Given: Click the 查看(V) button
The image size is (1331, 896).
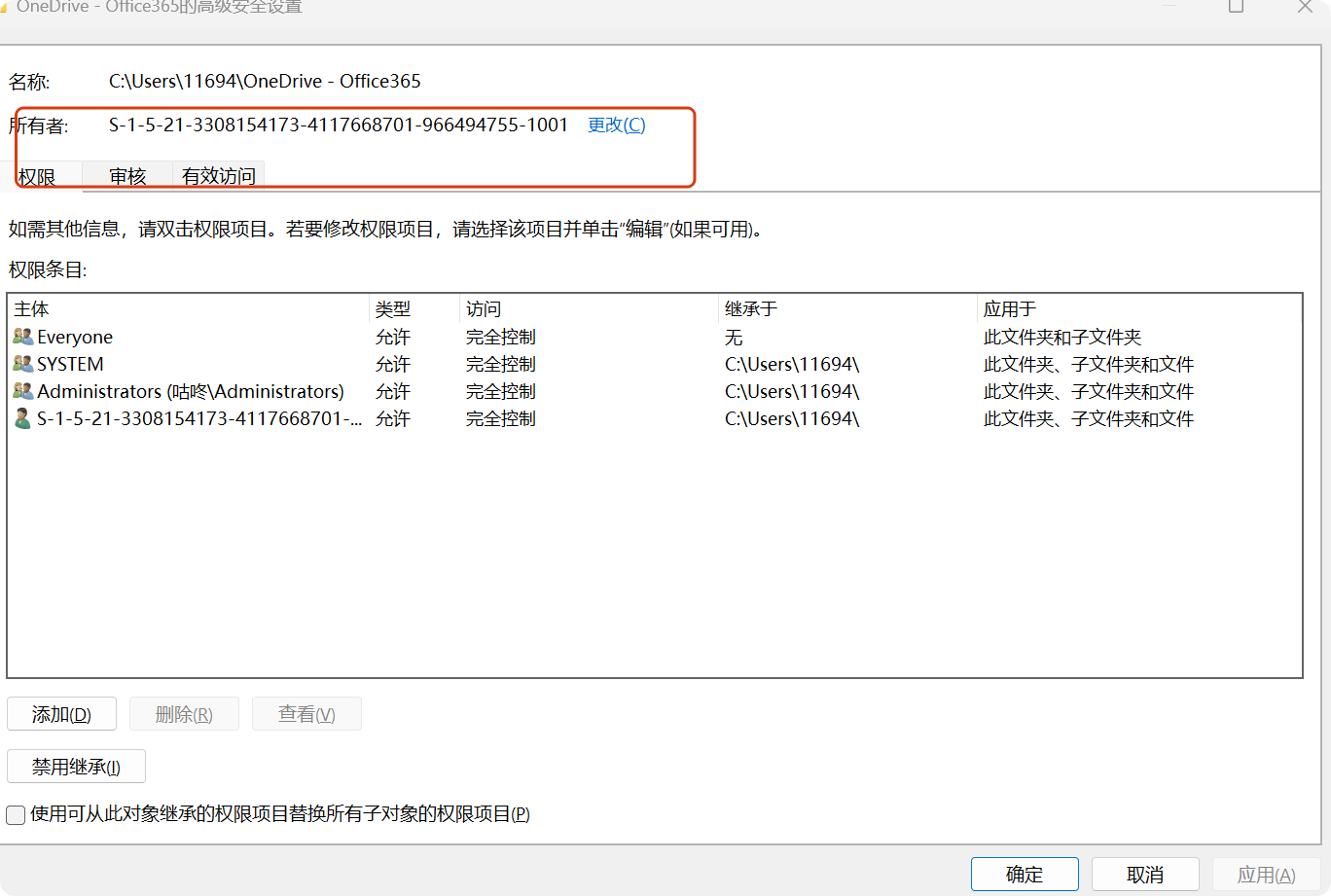Looking at the screenshot, I should [306, 714].
